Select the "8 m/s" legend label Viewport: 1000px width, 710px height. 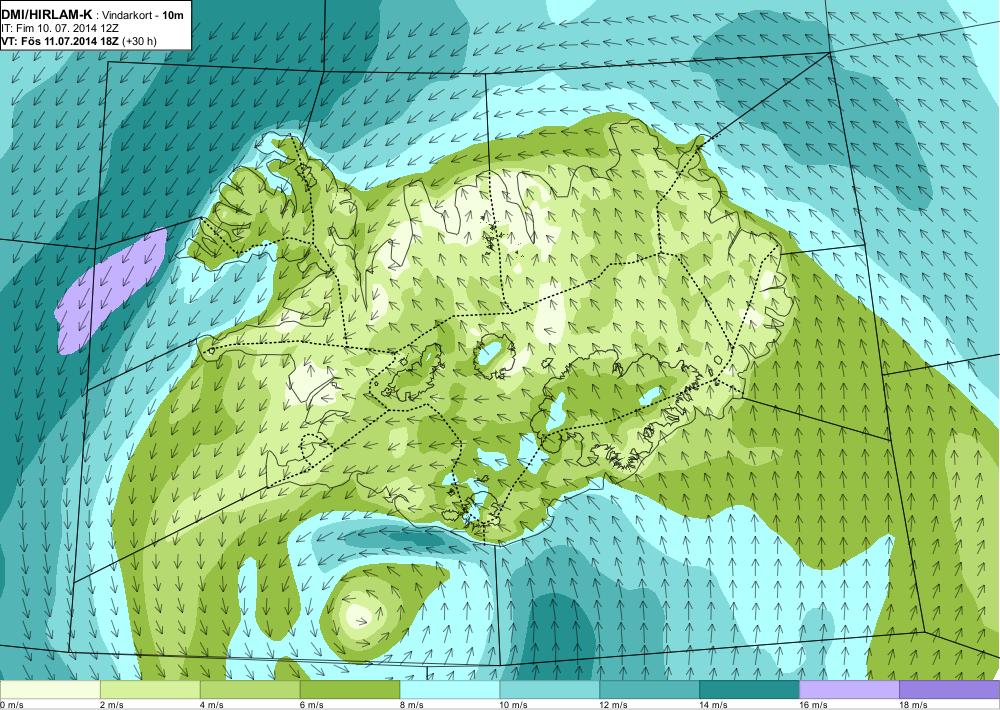pyautogui.click(x=412, y=705)
